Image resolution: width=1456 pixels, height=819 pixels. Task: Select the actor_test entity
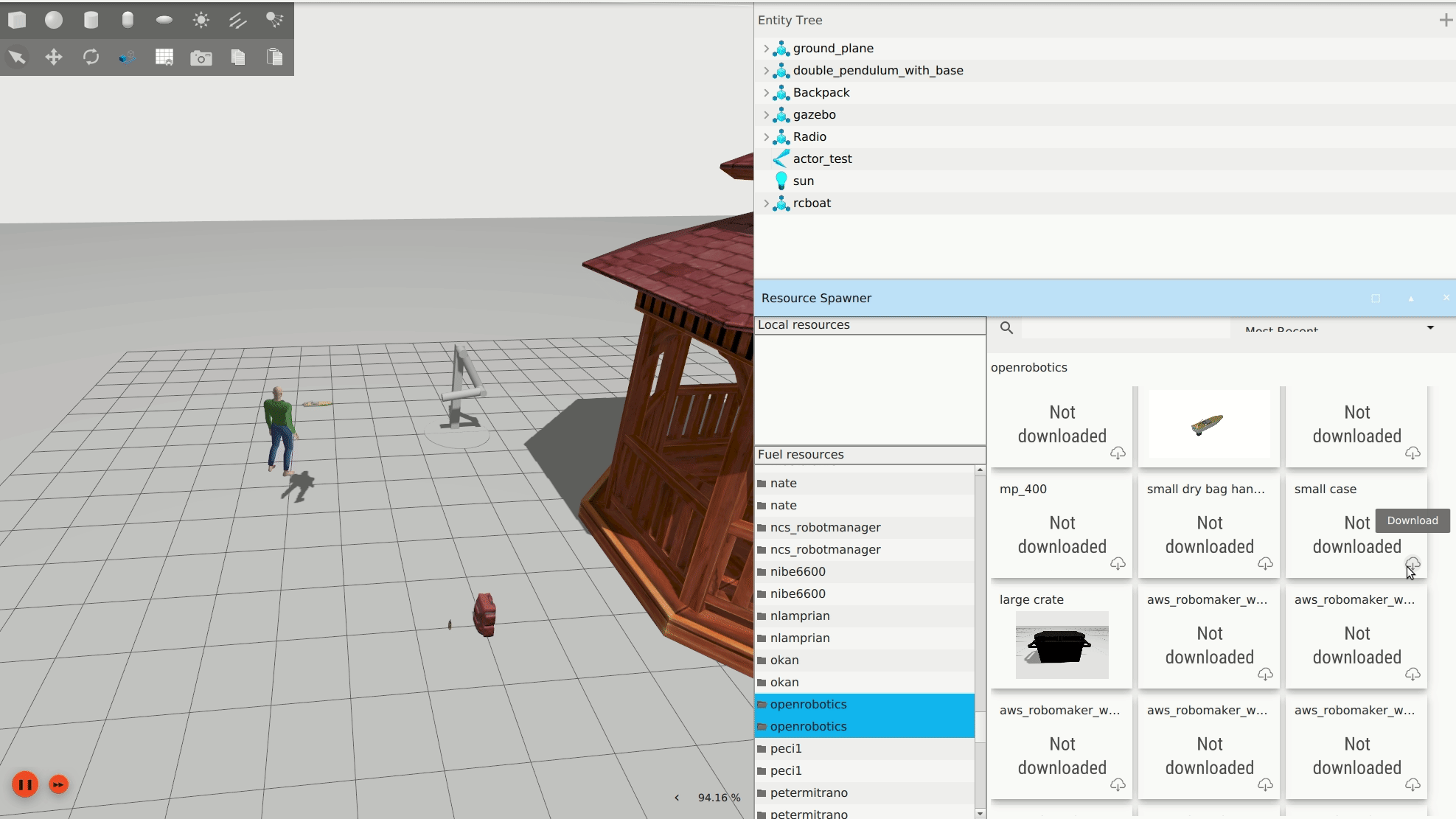coord(822,158)
